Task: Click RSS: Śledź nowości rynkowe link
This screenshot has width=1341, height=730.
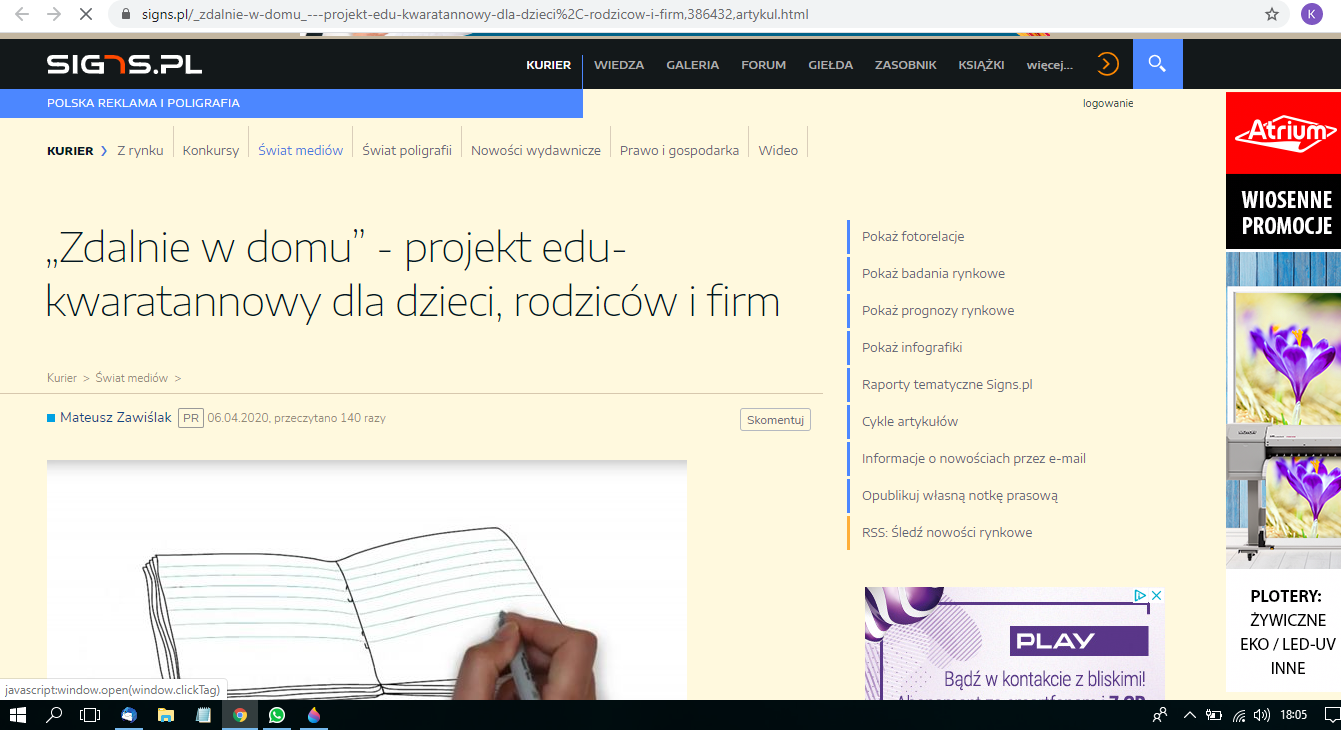Action: [946, 532]
